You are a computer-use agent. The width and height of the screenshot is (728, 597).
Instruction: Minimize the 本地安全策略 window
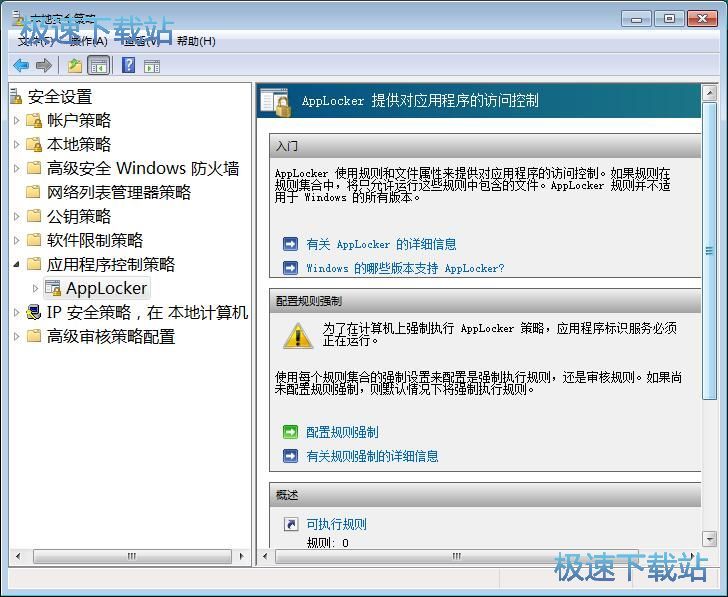[x=637, y=19]
